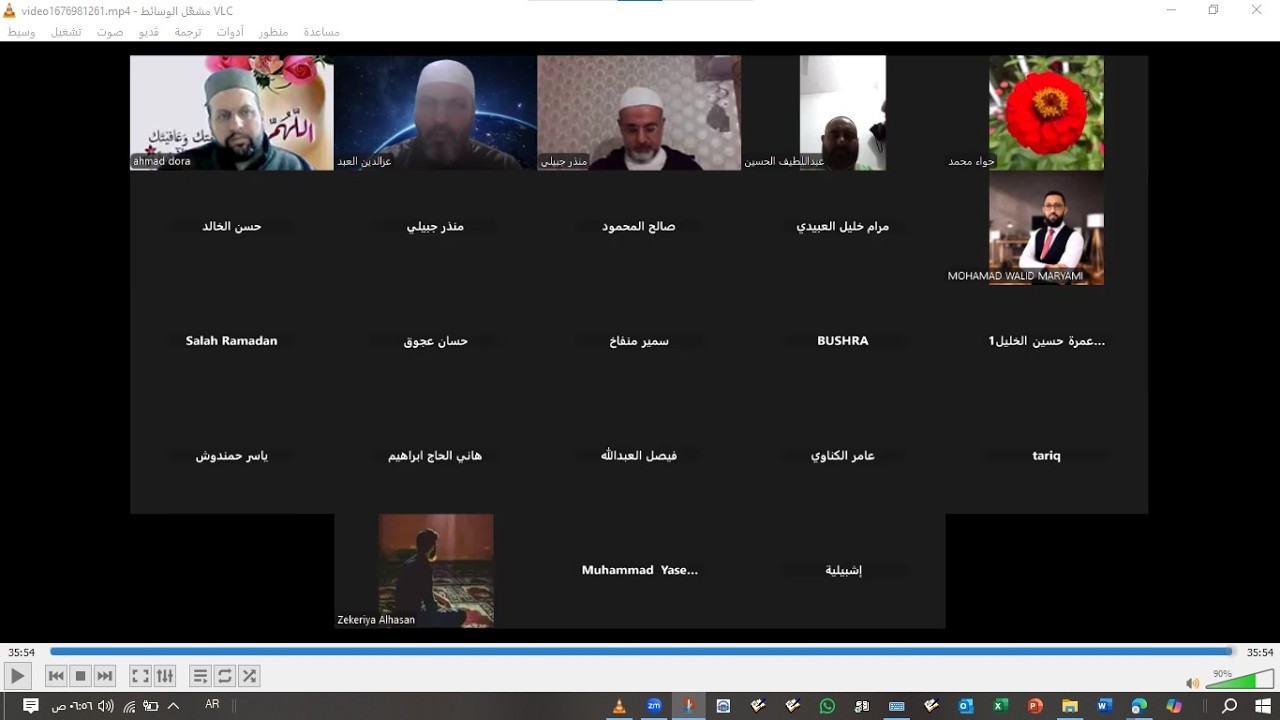This screenshot has width=1280, height=720.
Task: Click participant name إشبيلية
Action: click(843, 570)
